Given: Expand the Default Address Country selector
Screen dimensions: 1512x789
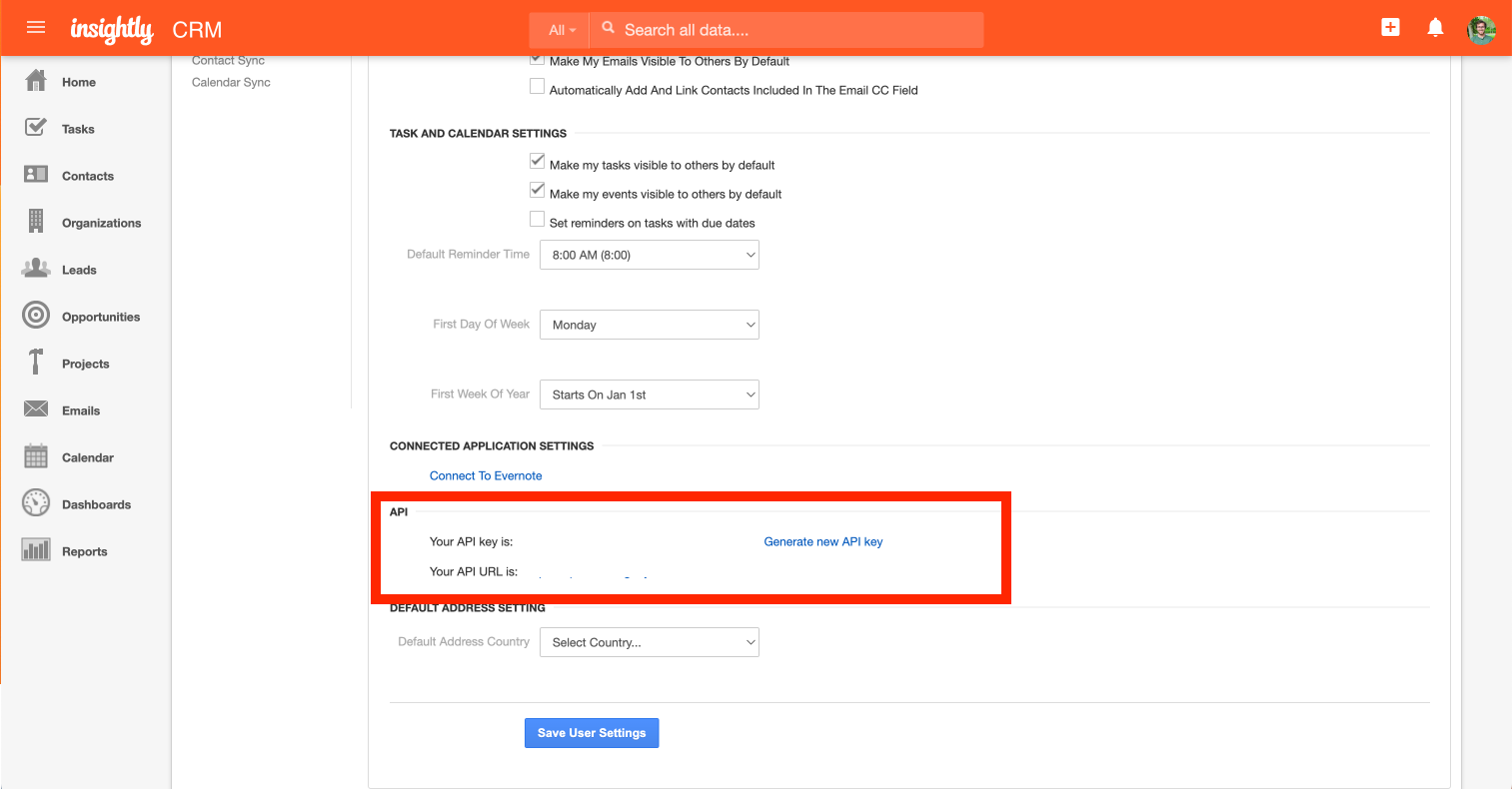Looking at the screenshot, I should 649,641.
